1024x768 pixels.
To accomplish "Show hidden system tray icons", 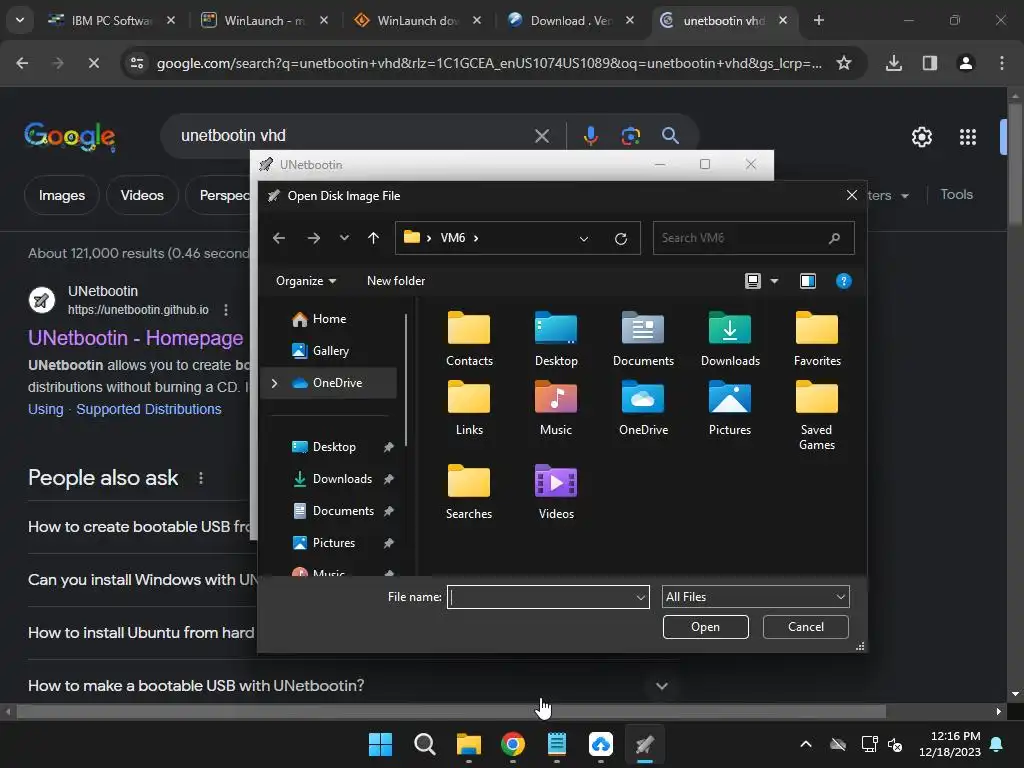I will (x=806, y=744).
